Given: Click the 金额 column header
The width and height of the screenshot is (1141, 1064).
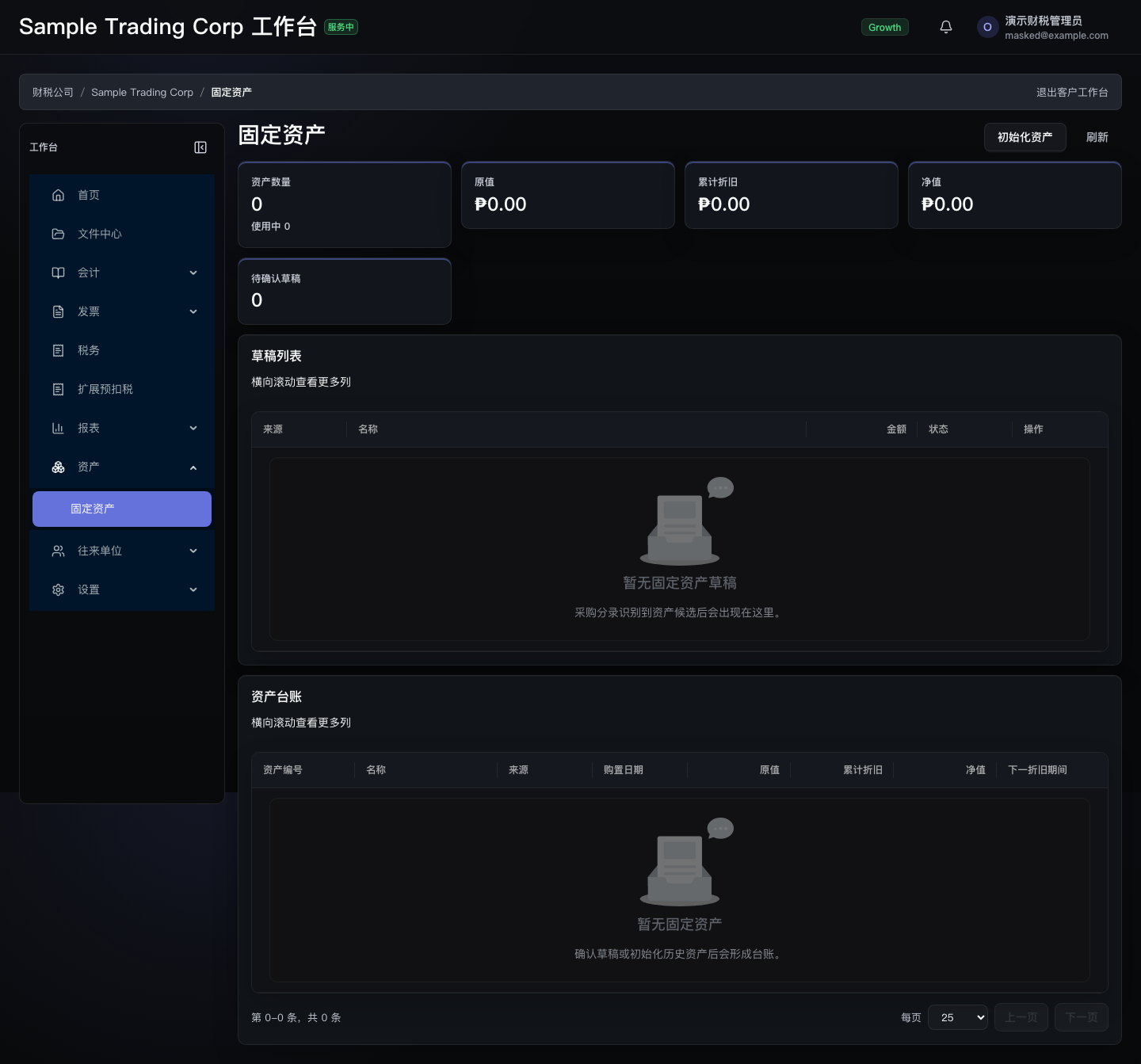Looking at the screenshot, I should pyautogui.click(x=862, y=429).
